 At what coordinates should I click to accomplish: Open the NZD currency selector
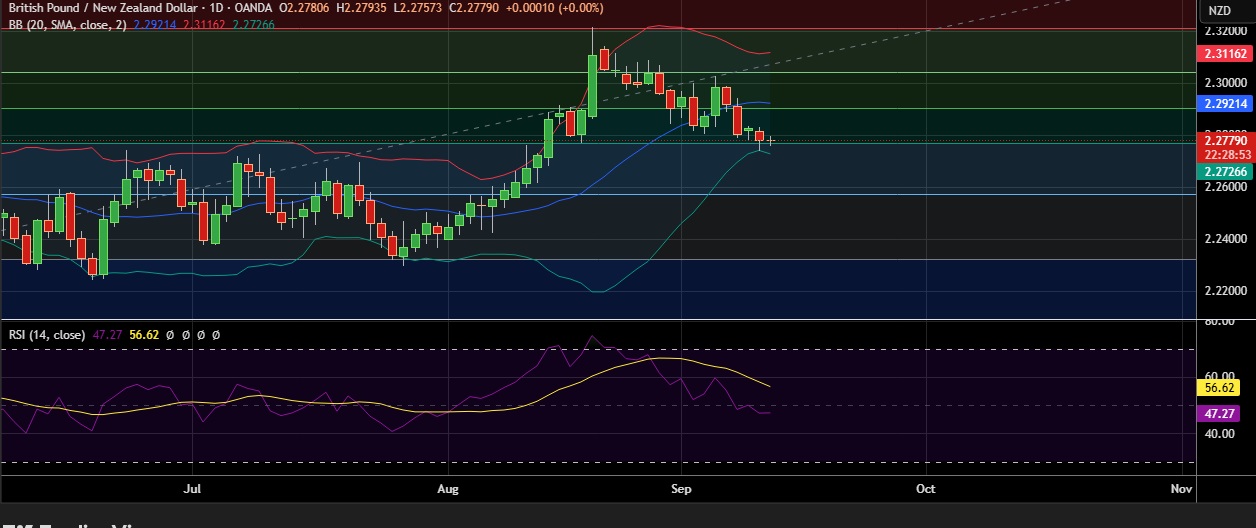(1219, 11)
